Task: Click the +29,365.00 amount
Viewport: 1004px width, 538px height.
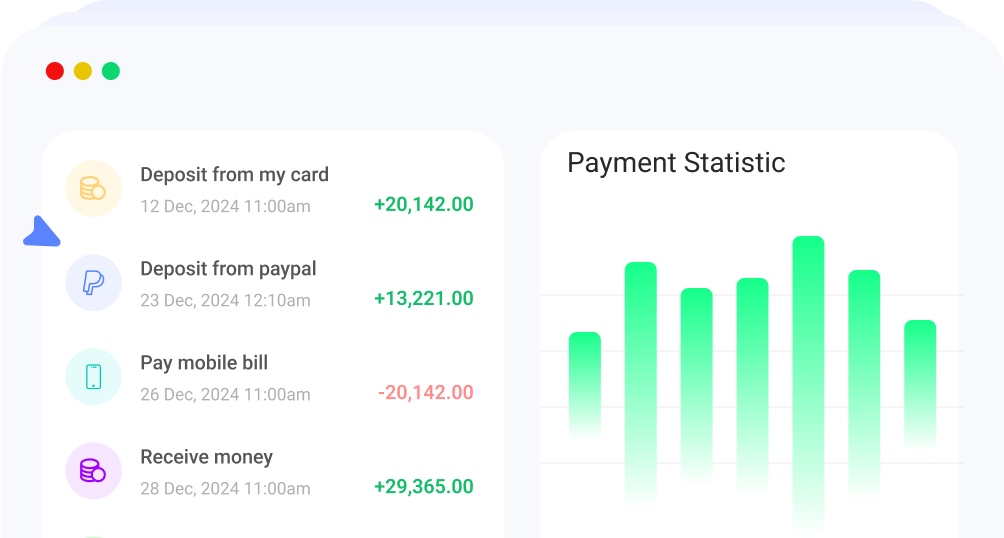Action: [423, 486]
